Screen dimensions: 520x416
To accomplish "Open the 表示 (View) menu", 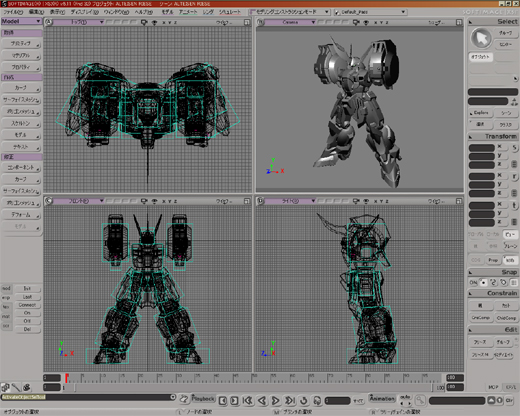I will point(57,12).
